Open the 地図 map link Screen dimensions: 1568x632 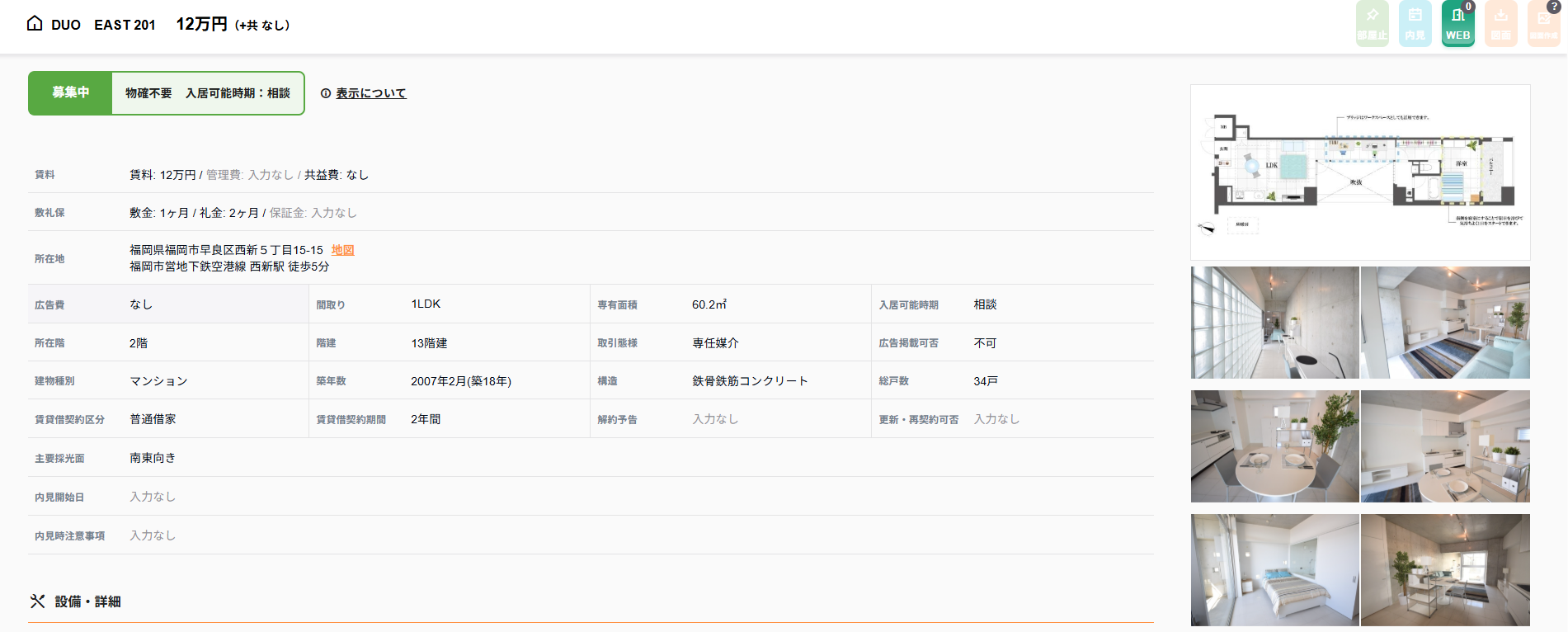(x=342, y=250)
